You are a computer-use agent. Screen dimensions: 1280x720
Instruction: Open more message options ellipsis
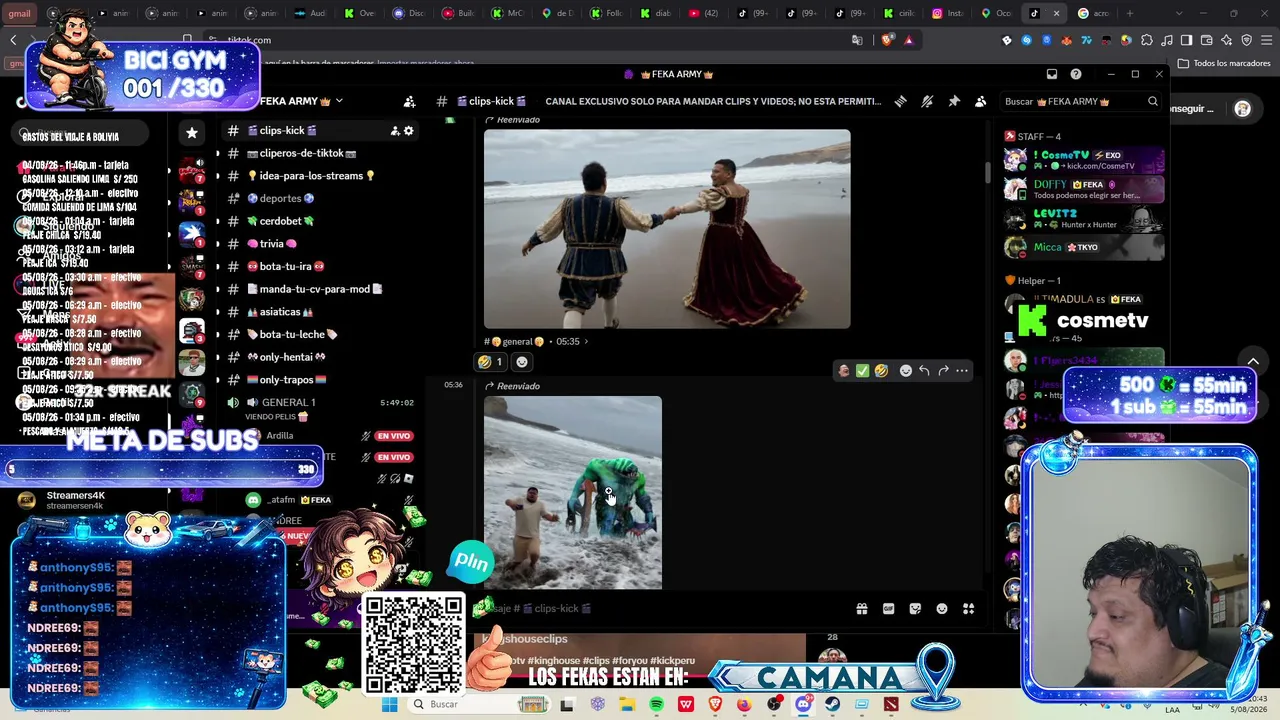tap(962, 371)
